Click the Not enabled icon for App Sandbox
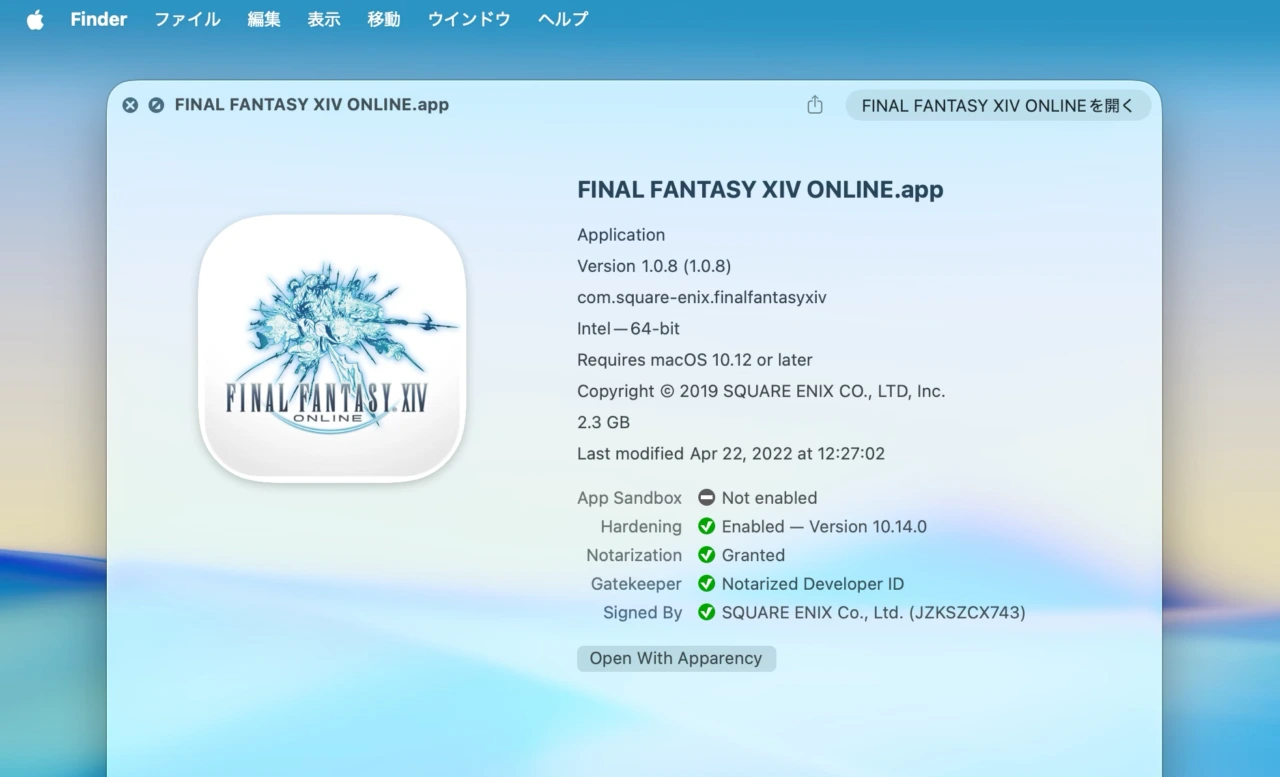1280x777 pixels. [x=706, y=497]
